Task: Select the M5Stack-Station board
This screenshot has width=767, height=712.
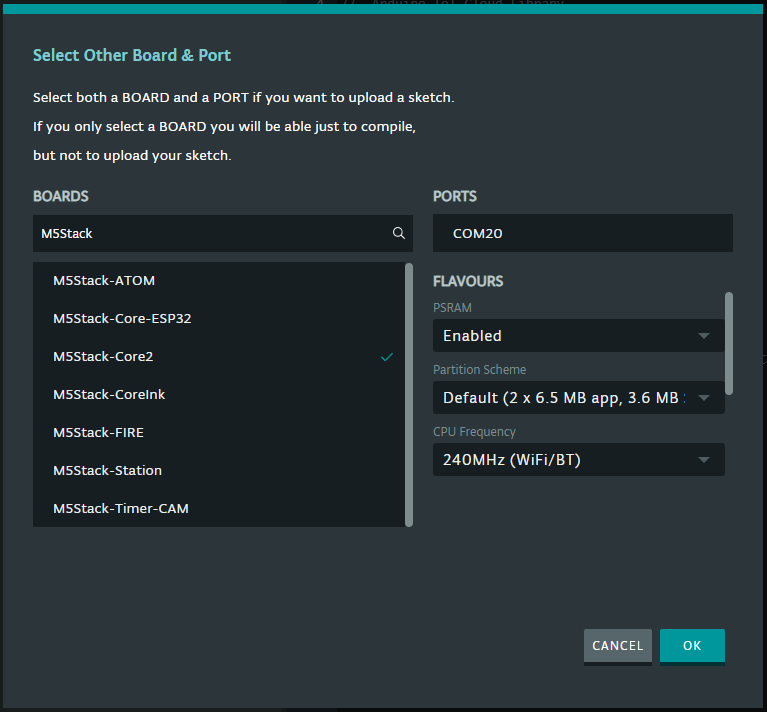Action: [219, 470]
